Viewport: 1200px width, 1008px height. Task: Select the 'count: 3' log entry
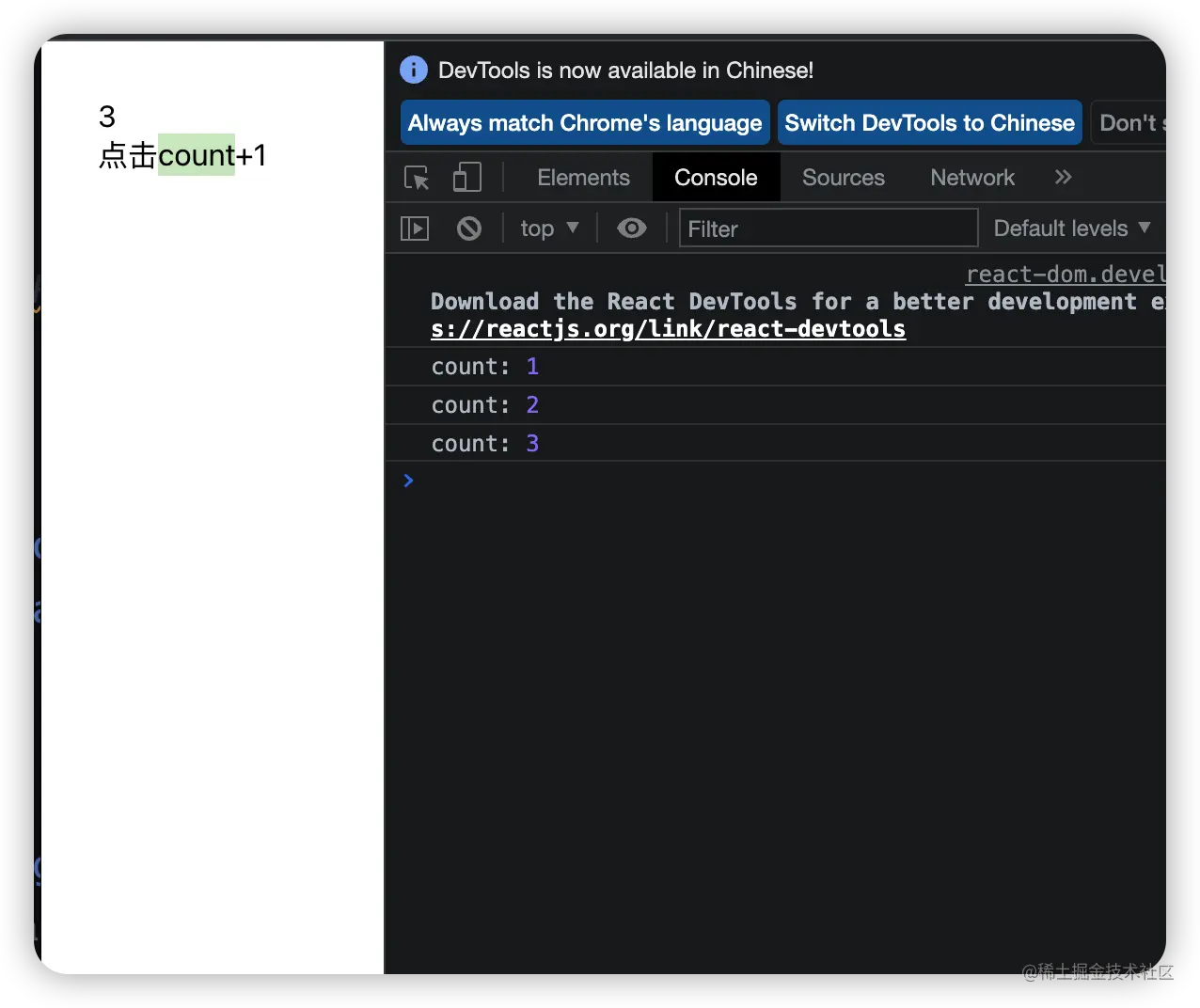click(x=775, y=444)
